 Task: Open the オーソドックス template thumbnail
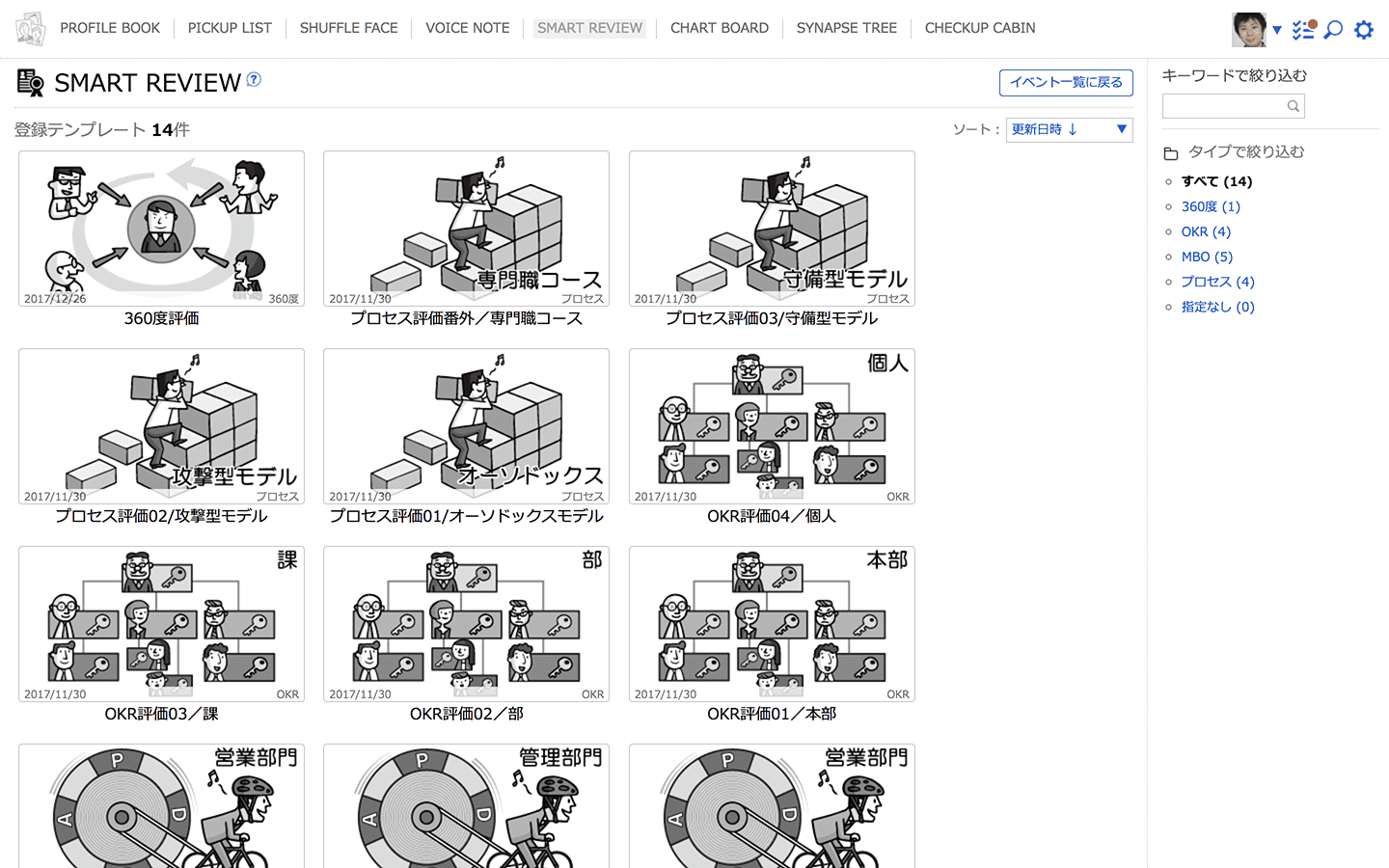pyautogui.click(x=466, y=426)
